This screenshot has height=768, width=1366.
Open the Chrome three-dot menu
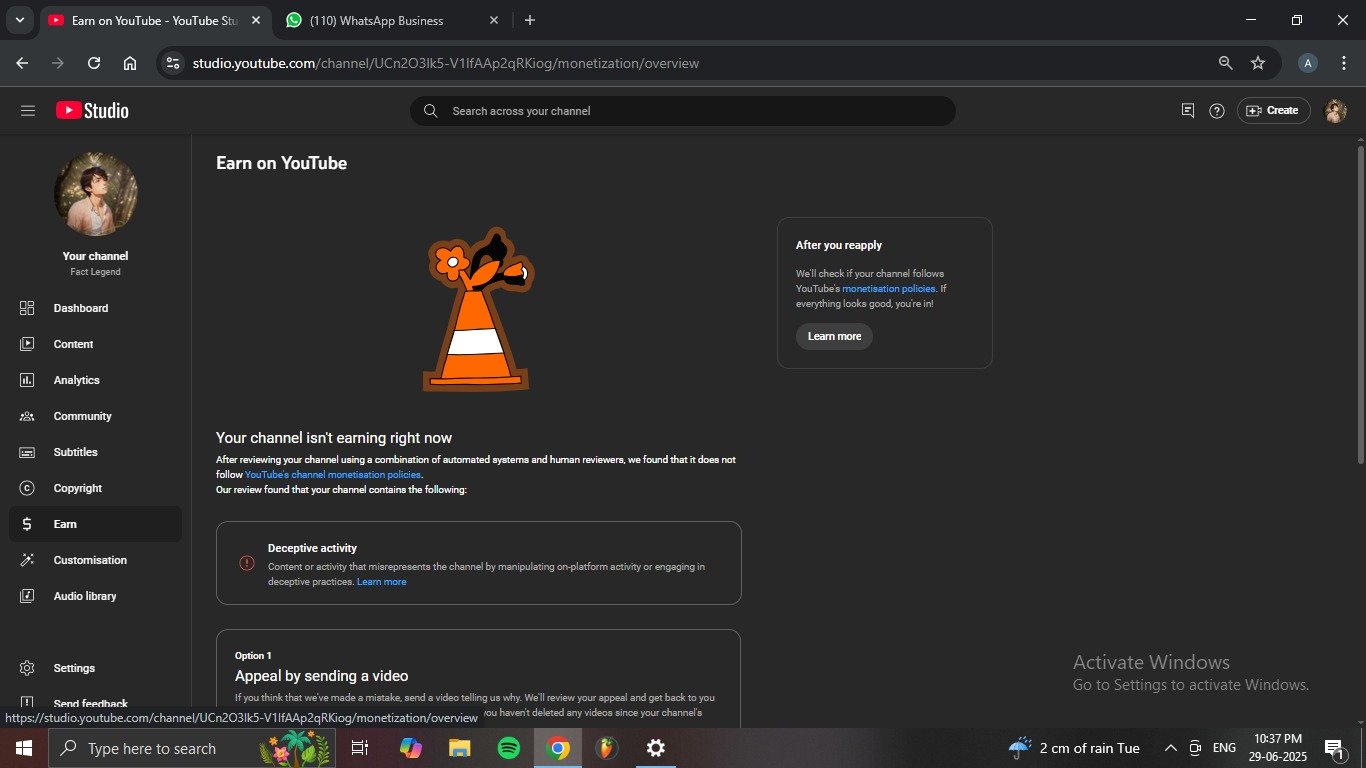point(1343,63)
